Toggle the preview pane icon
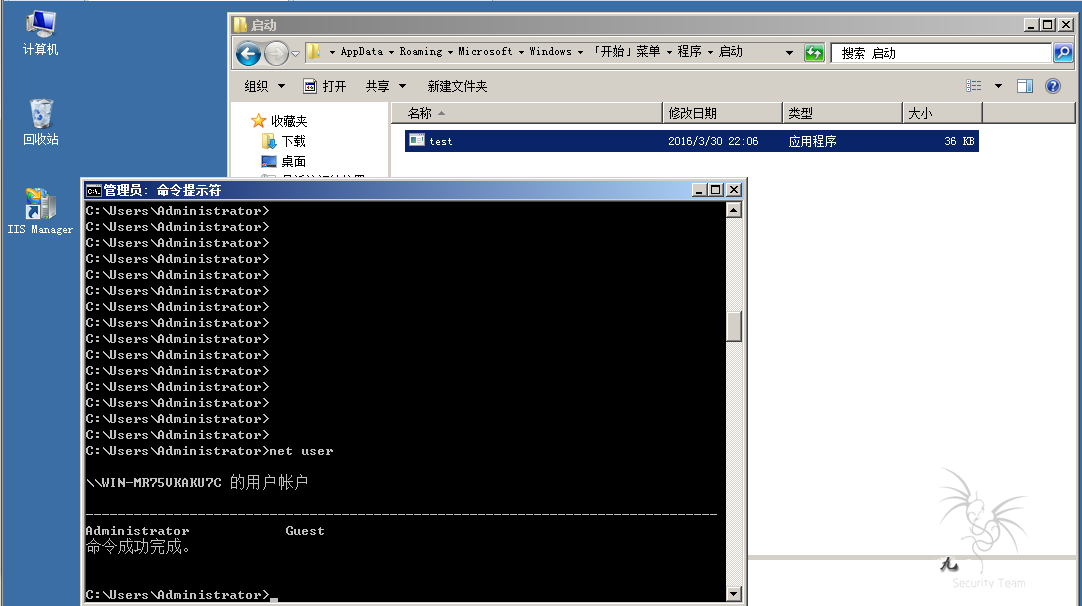 [1025, 86]
